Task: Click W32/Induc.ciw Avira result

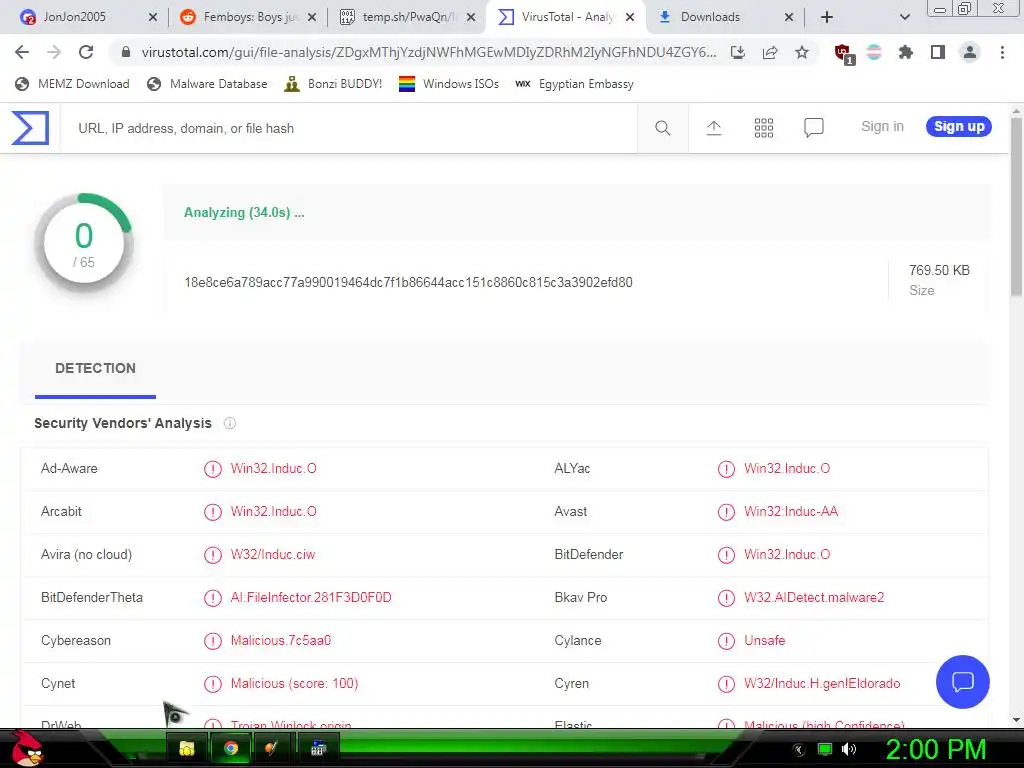Action: [x=273, y=555]
